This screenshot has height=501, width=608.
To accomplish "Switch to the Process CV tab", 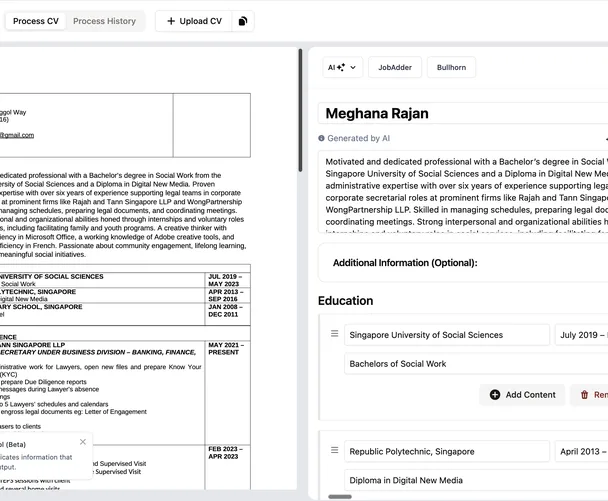I will (x=36, y=21).
